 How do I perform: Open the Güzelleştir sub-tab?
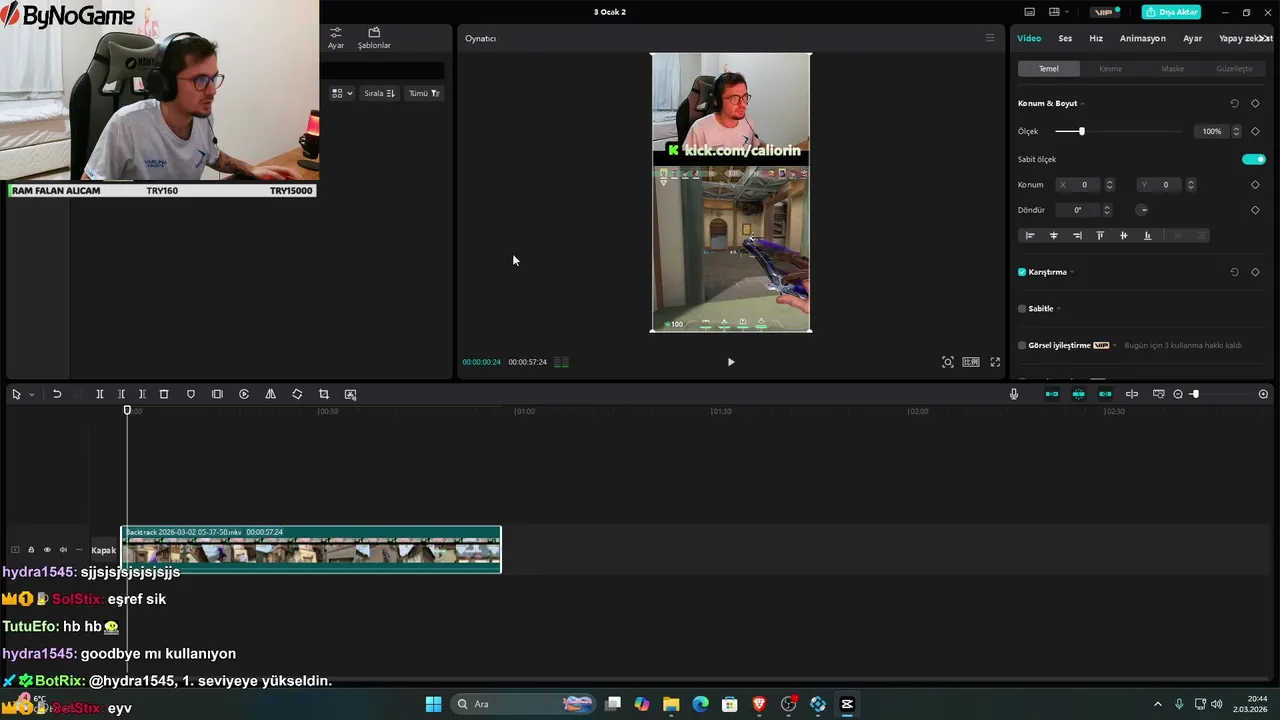1234,69
